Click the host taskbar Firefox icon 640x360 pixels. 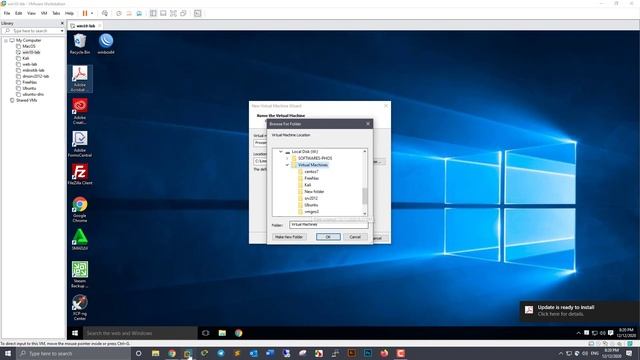pos(384,353)
